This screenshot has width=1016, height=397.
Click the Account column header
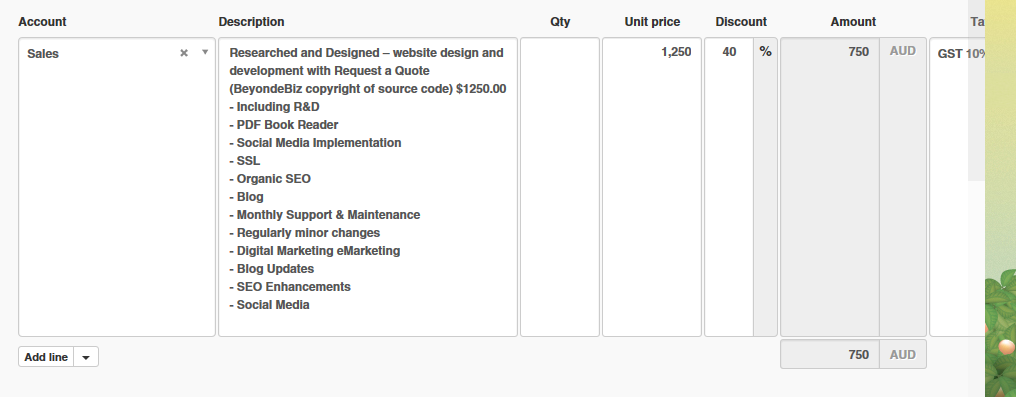point(42,21)
